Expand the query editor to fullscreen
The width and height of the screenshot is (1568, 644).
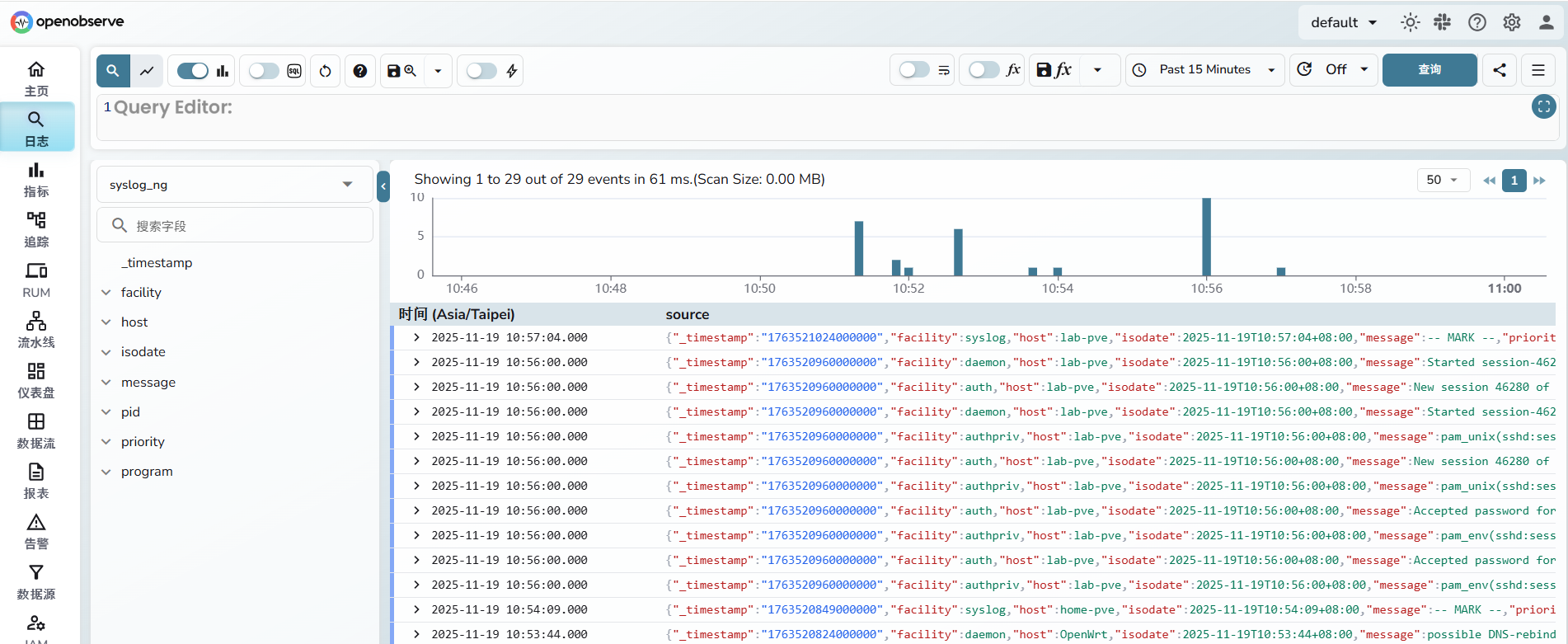point(1543,106)
